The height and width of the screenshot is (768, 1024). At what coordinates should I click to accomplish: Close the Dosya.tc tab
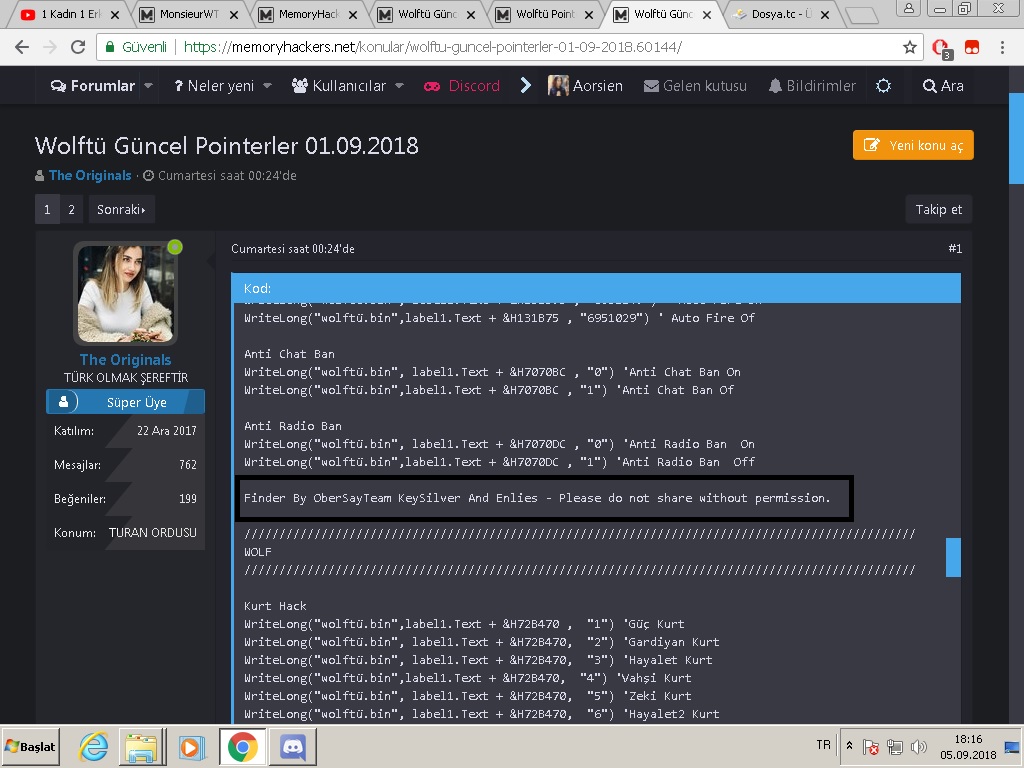[825, 14]
